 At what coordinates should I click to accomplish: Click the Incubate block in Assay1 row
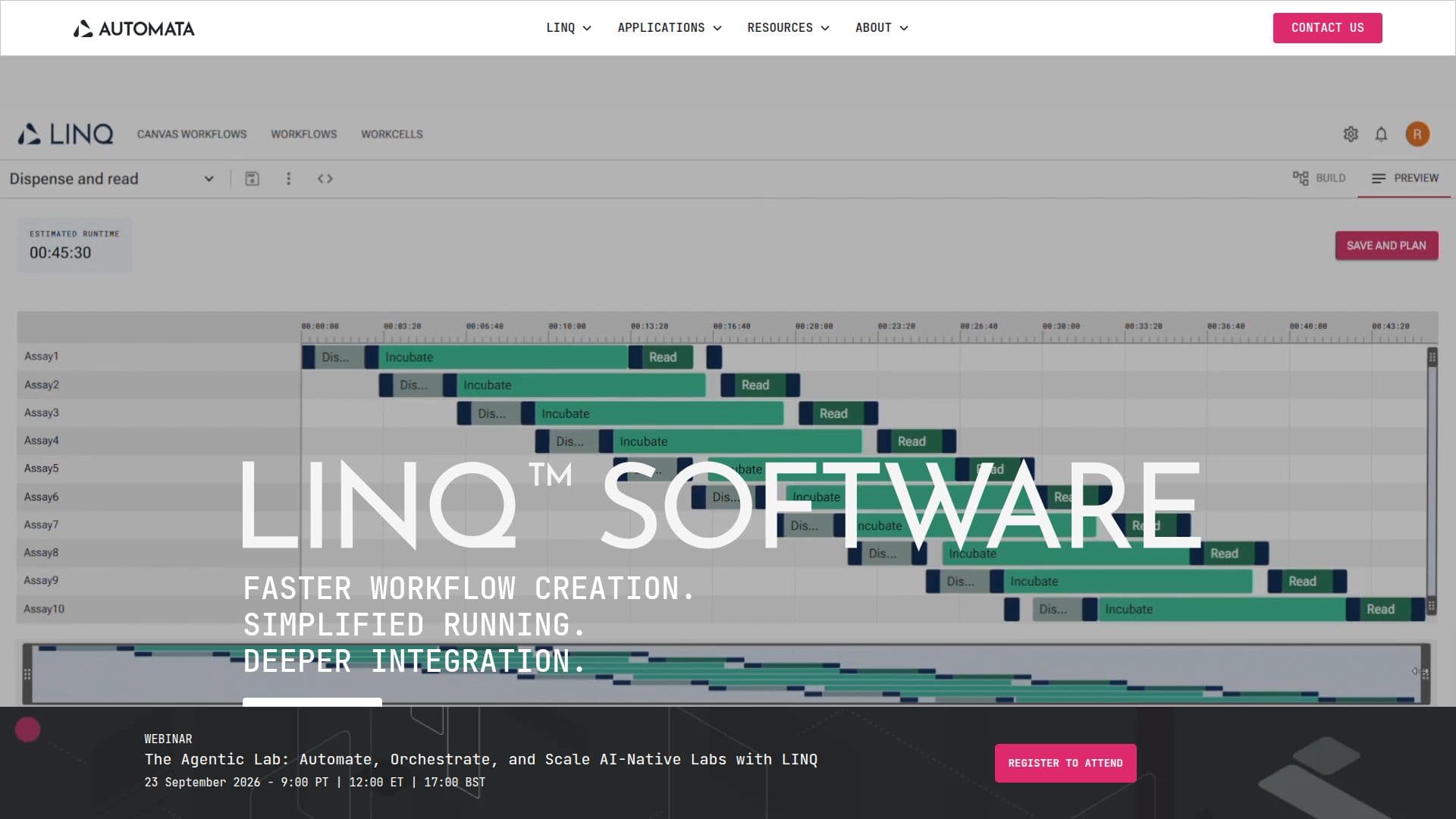[503, 357]
